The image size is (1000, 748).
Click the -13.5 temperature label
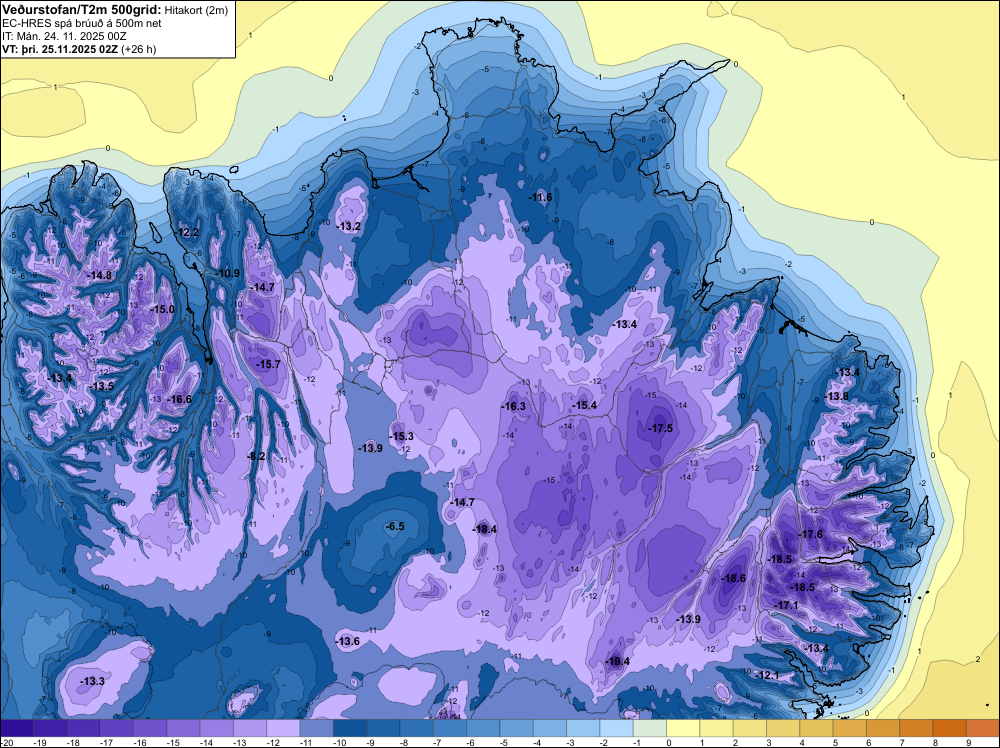101,386
